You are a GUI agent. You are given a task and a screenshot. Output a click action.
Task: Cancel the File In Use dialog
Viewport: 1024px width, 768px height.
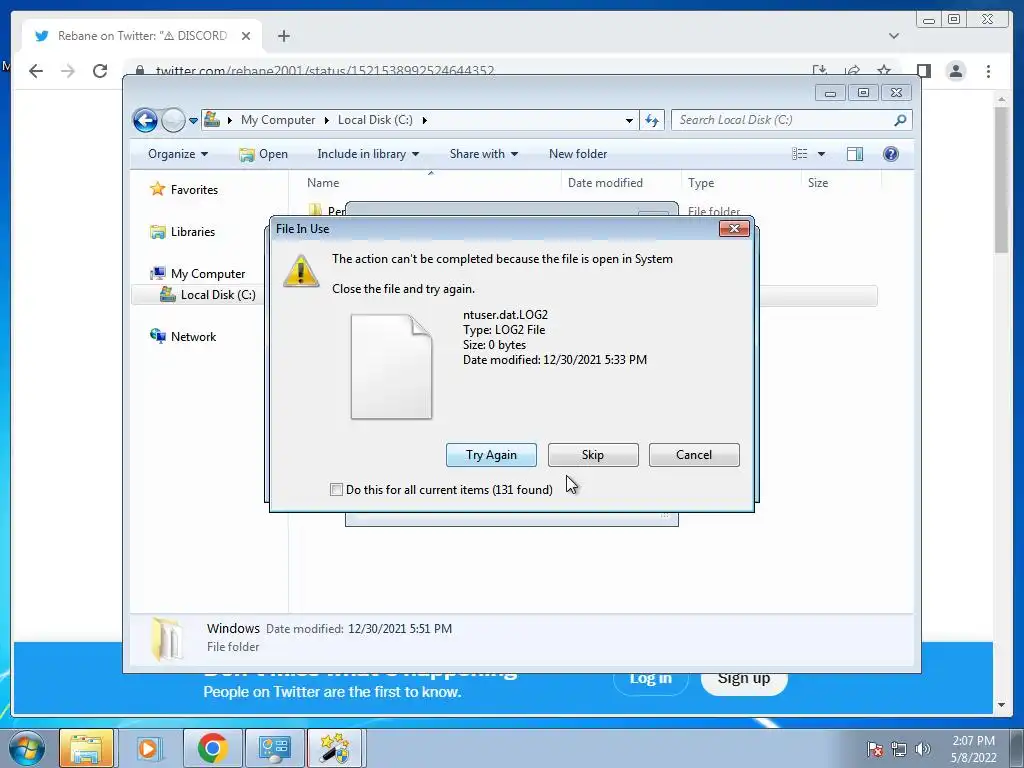tap(694, 455)
